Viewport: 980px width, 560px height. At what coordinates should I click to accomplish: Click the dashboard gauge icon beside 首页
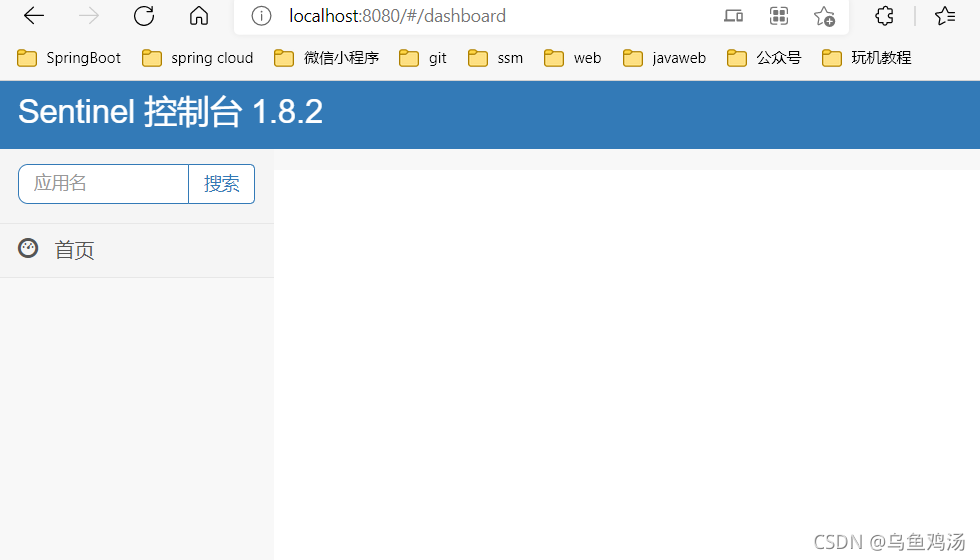tap(28, 249)
